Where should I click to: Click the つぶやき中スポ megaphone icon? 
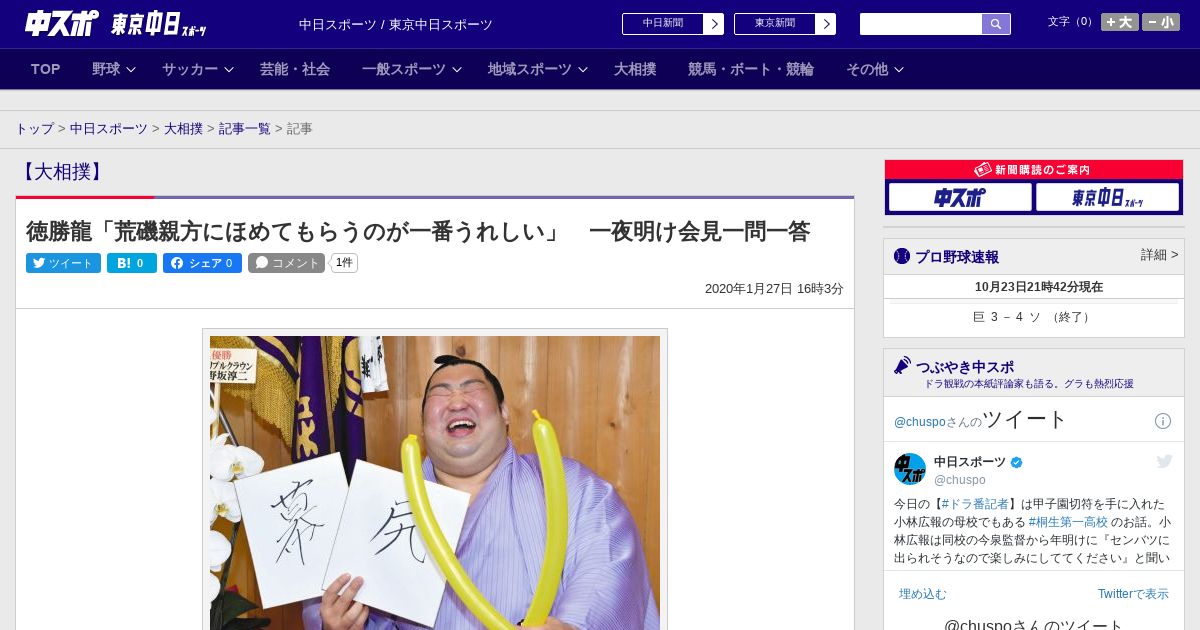pos(903,366)
